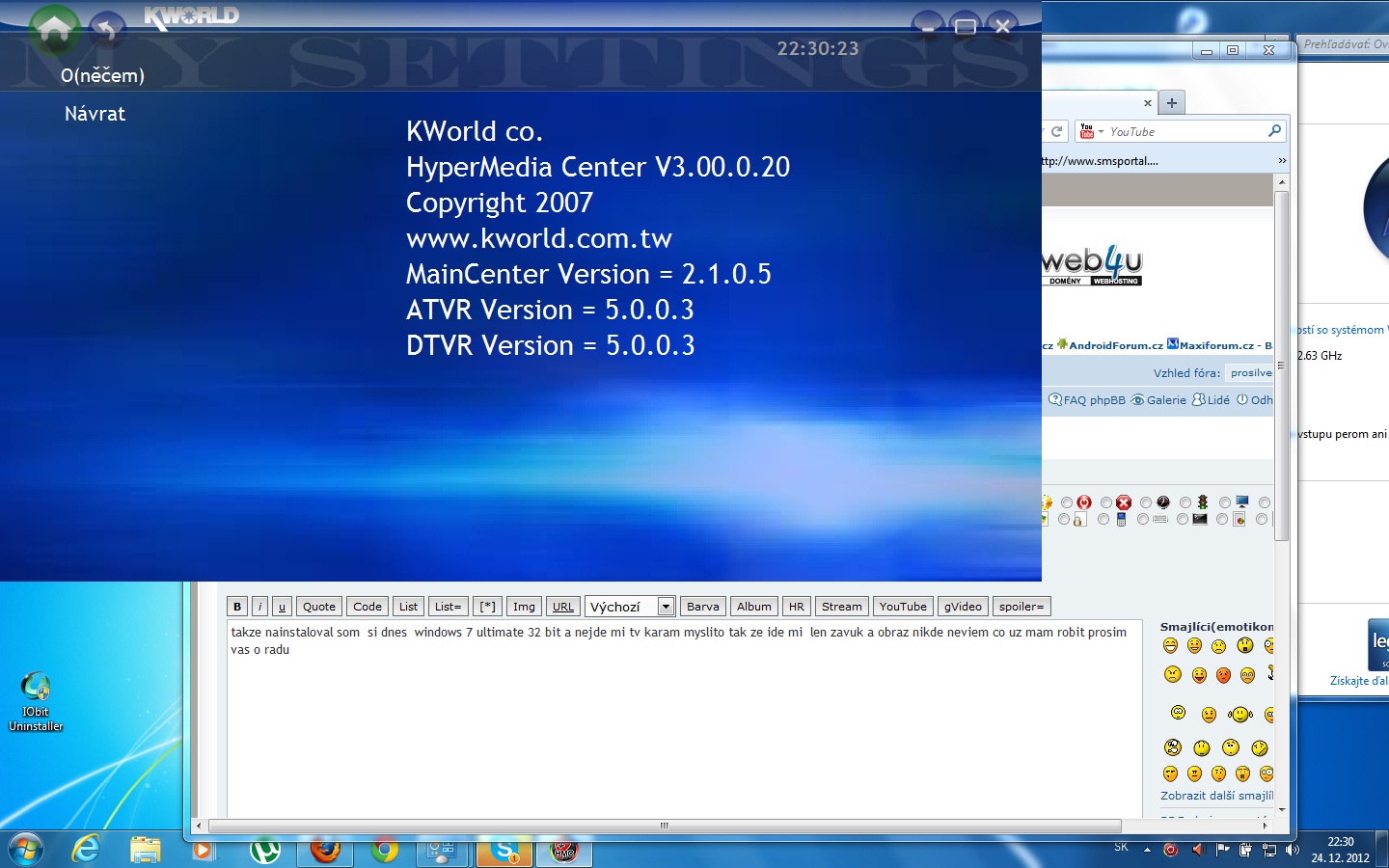This screenshot has width=1389, height=868.
Task: Click the horizontal scrollbar below the message editor
Action: pos(665,826)
